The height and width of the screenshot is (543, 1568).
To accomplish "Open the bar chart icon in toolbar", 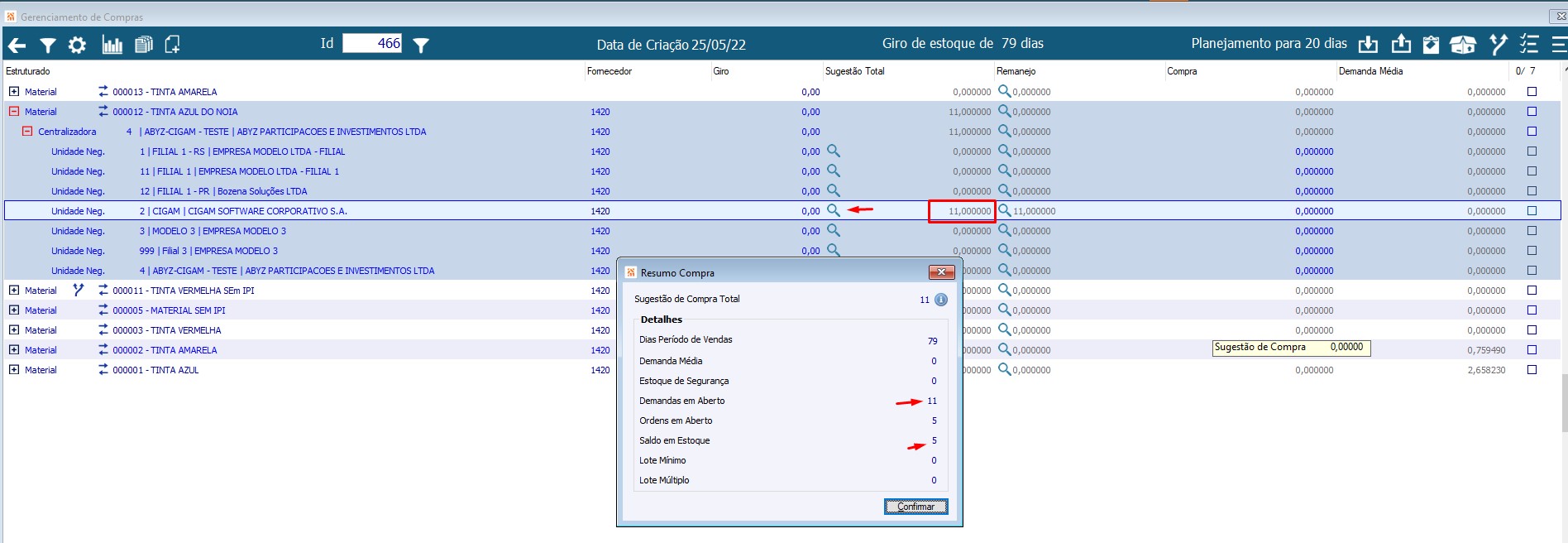I will (x=112, y=45).
